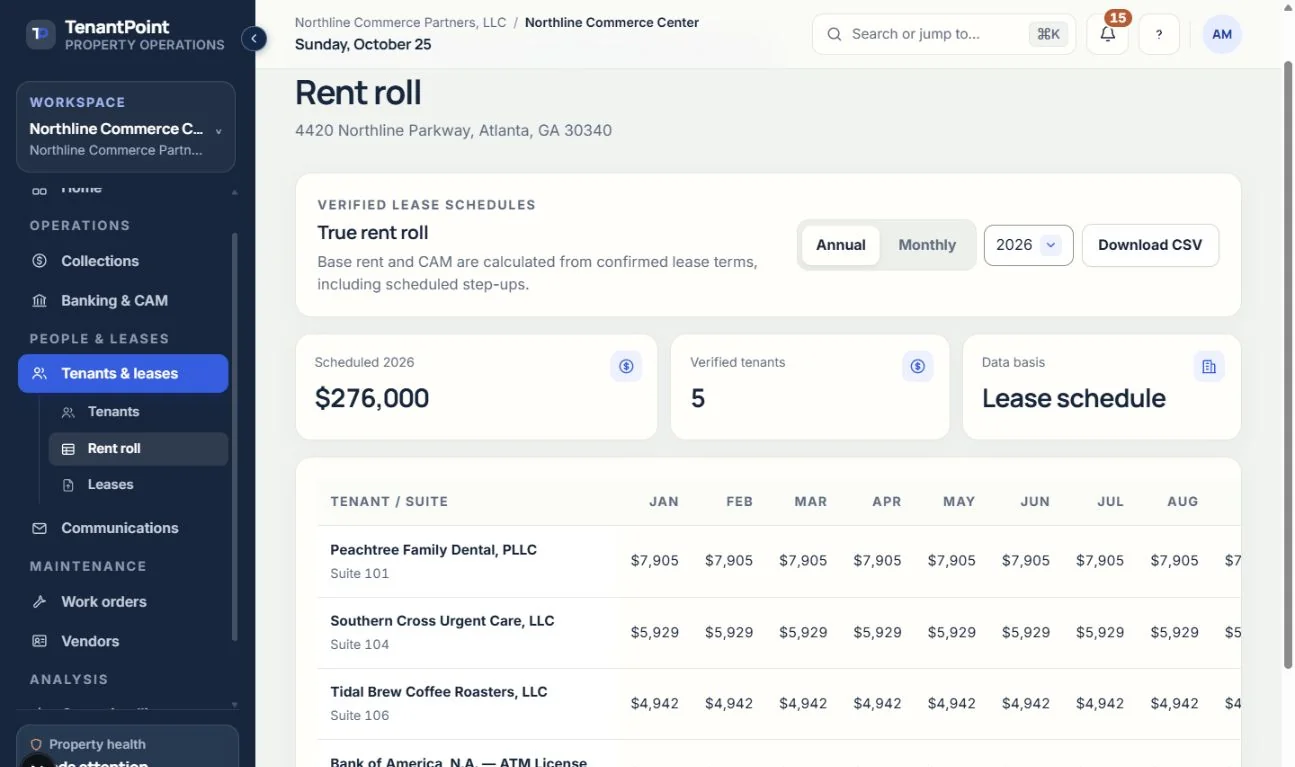Image resolution: width=1295 pixels, height=767 pixels.
Task: Open the 2026 year dropdown
Action: pyautogui.click(x=1028, y=245)
